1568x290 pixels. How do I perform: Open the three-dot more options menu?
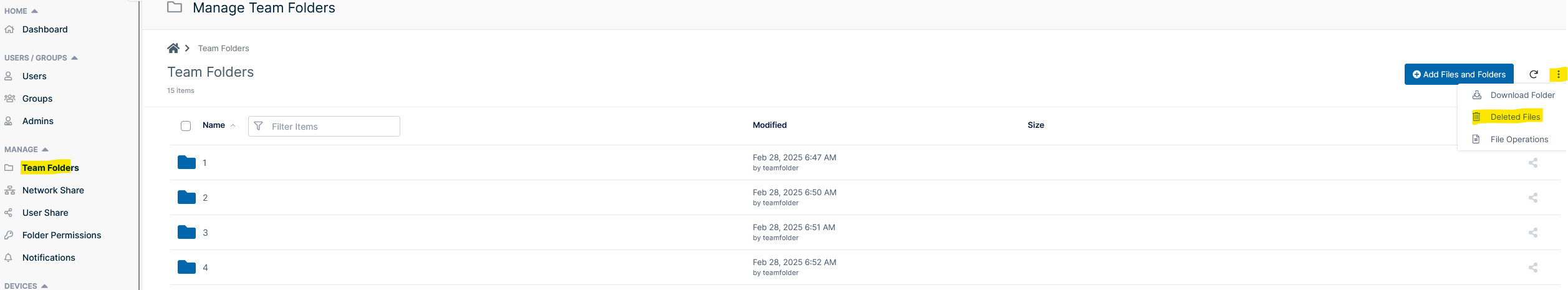click(1559, 74)
